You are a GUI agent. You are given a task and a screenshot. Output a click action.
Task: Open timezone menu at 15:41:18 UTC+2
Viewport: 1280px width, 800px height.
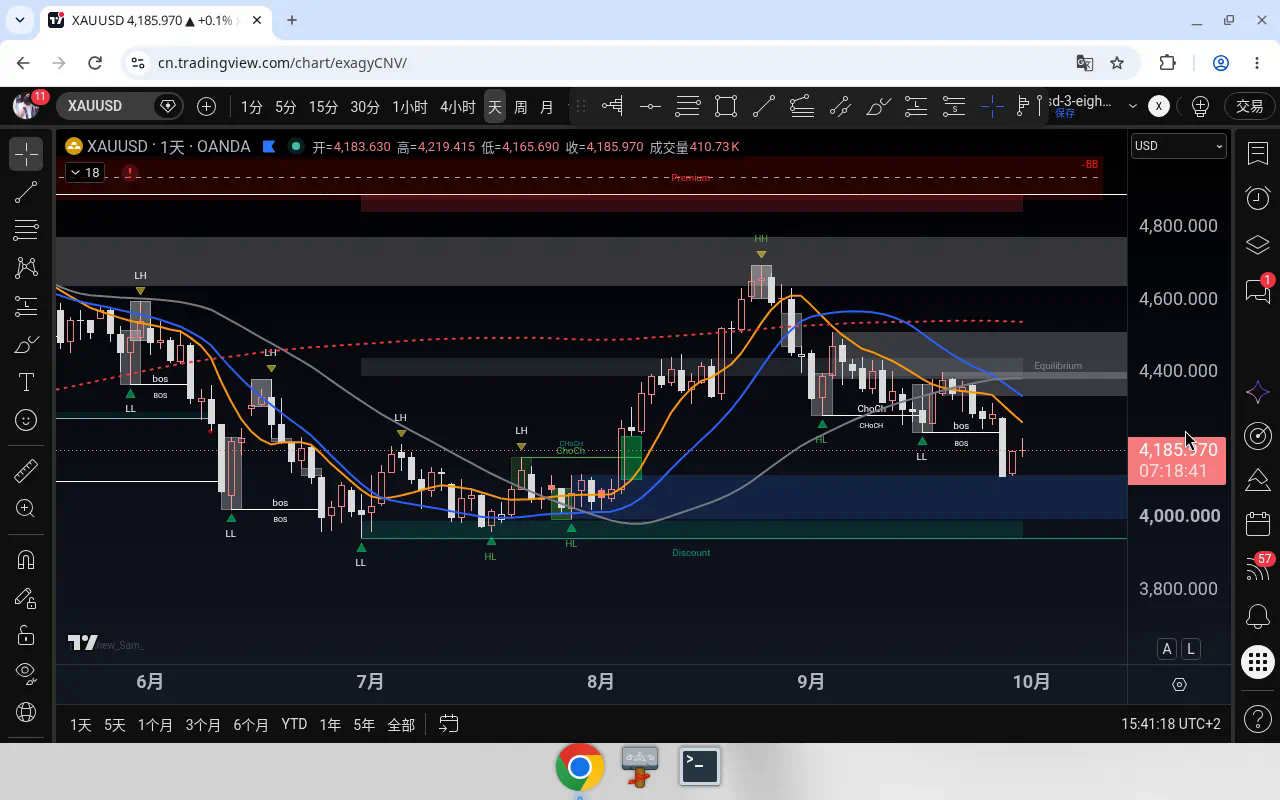[1171, 724]
